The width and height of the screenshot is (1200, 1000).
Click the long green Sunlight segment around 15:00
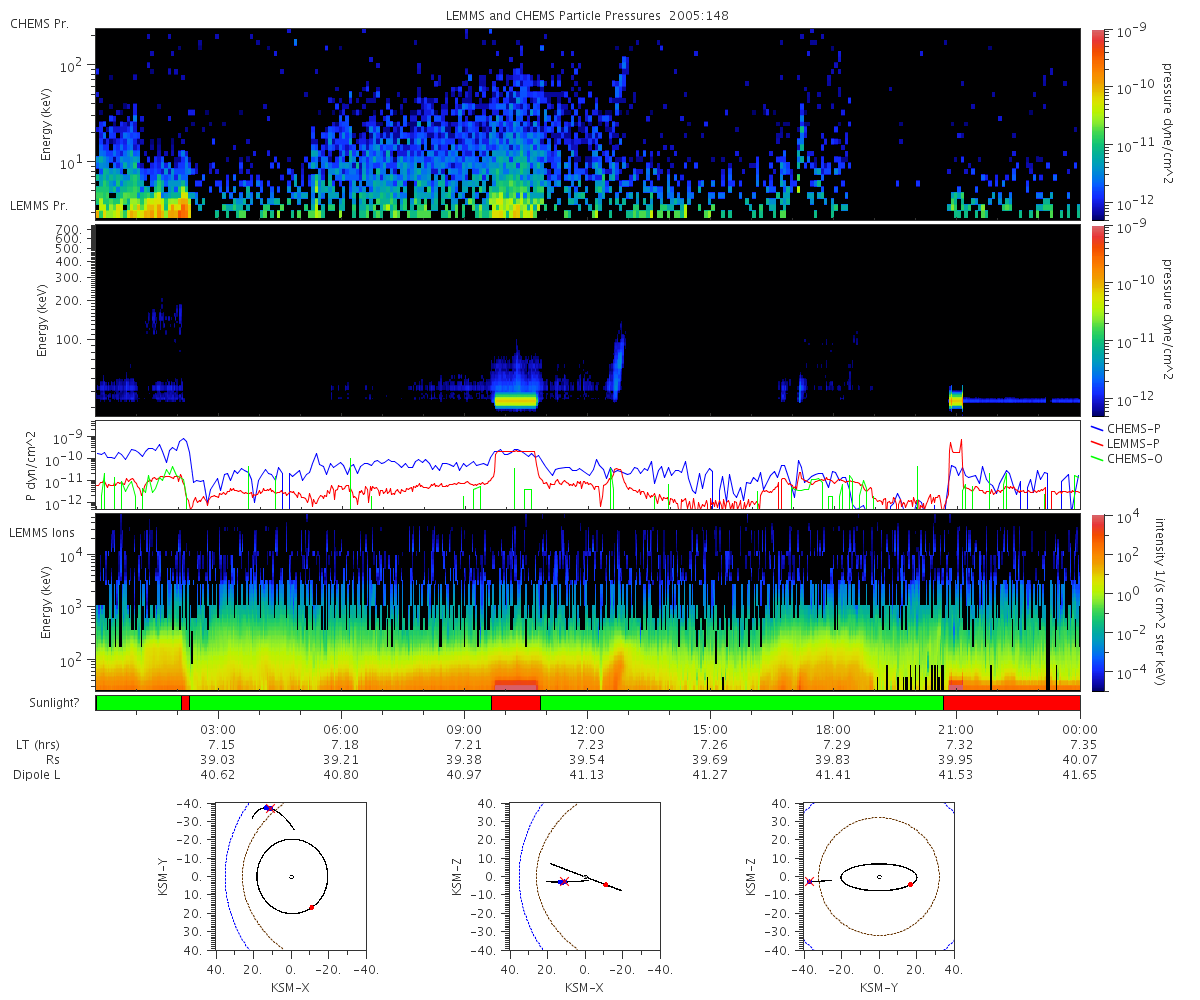(742, 703)
